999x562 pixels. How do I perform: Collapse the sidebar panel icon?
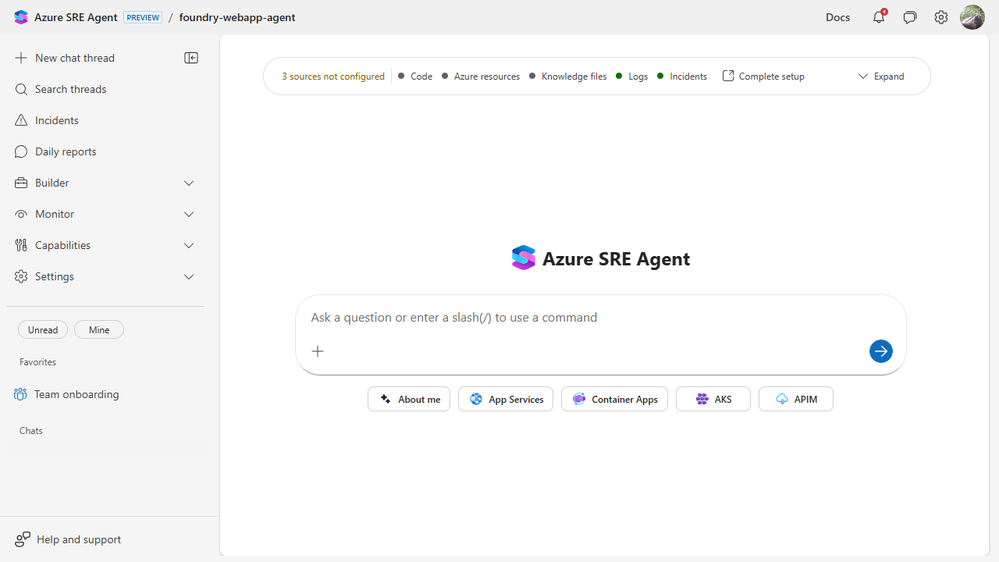pyautogui.click(x=191, y=58)
